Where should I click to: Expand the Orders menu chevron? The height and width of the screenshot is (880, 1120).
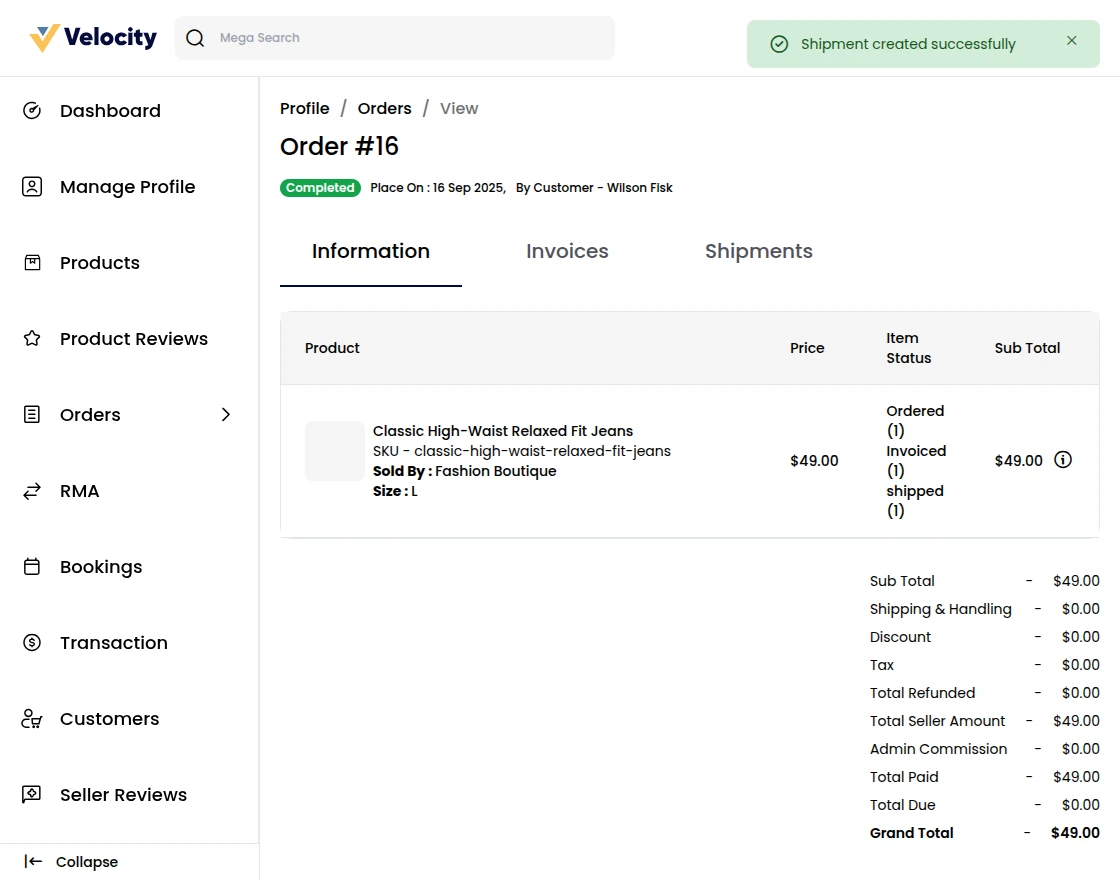tap(226, 415)
